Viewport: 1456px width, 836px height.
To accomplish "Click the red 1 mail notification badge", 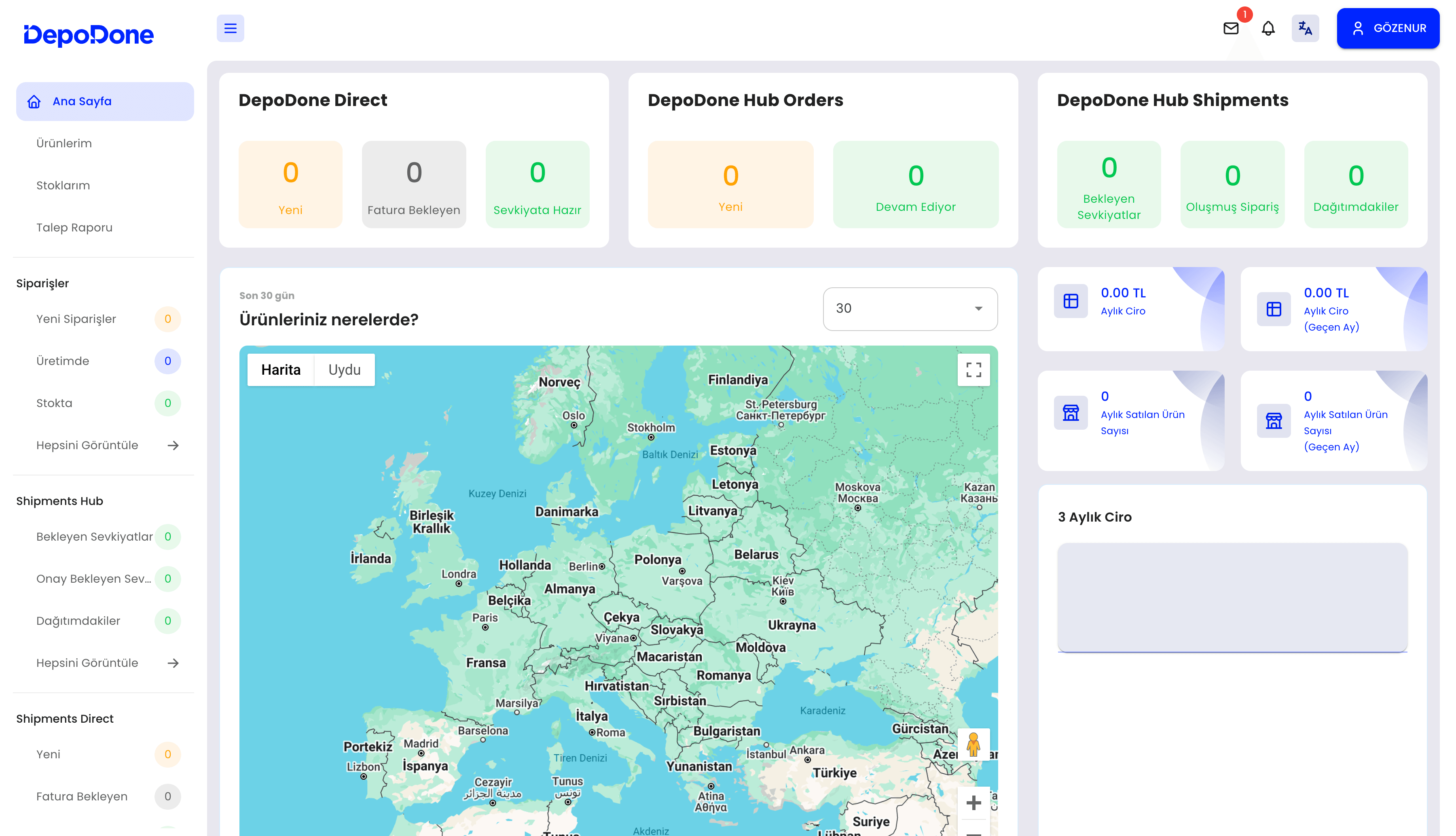I will [1244, 14].
